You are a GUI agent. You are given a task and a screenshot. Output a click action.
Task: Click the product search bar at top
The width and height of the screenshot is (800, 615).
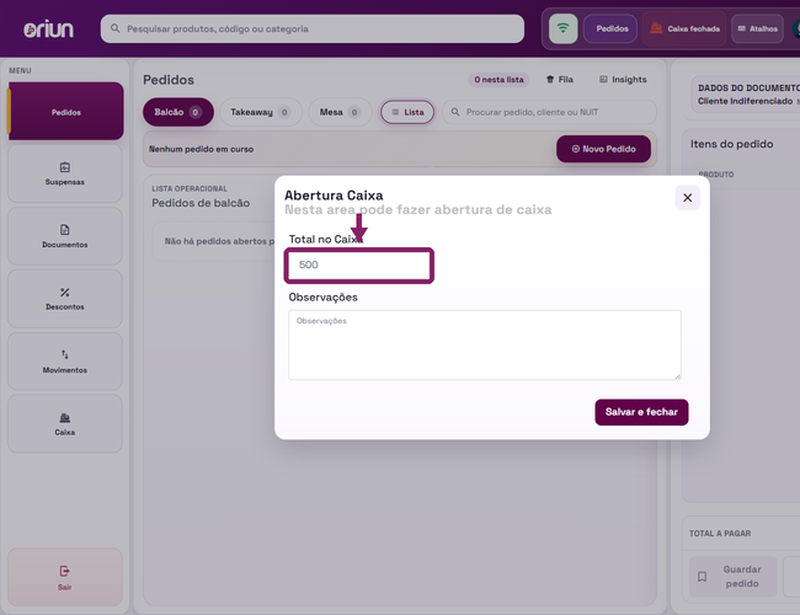coord(312,29)
